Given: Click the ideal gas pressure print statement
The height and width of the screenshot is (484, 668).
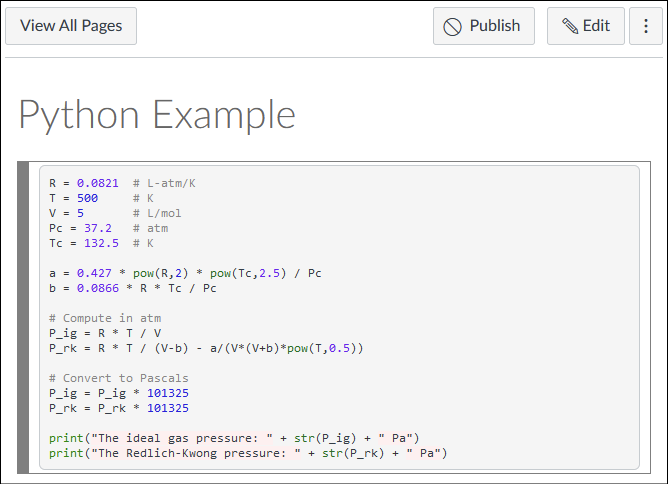Looking at the screenshot, I should tap(234, 438).
